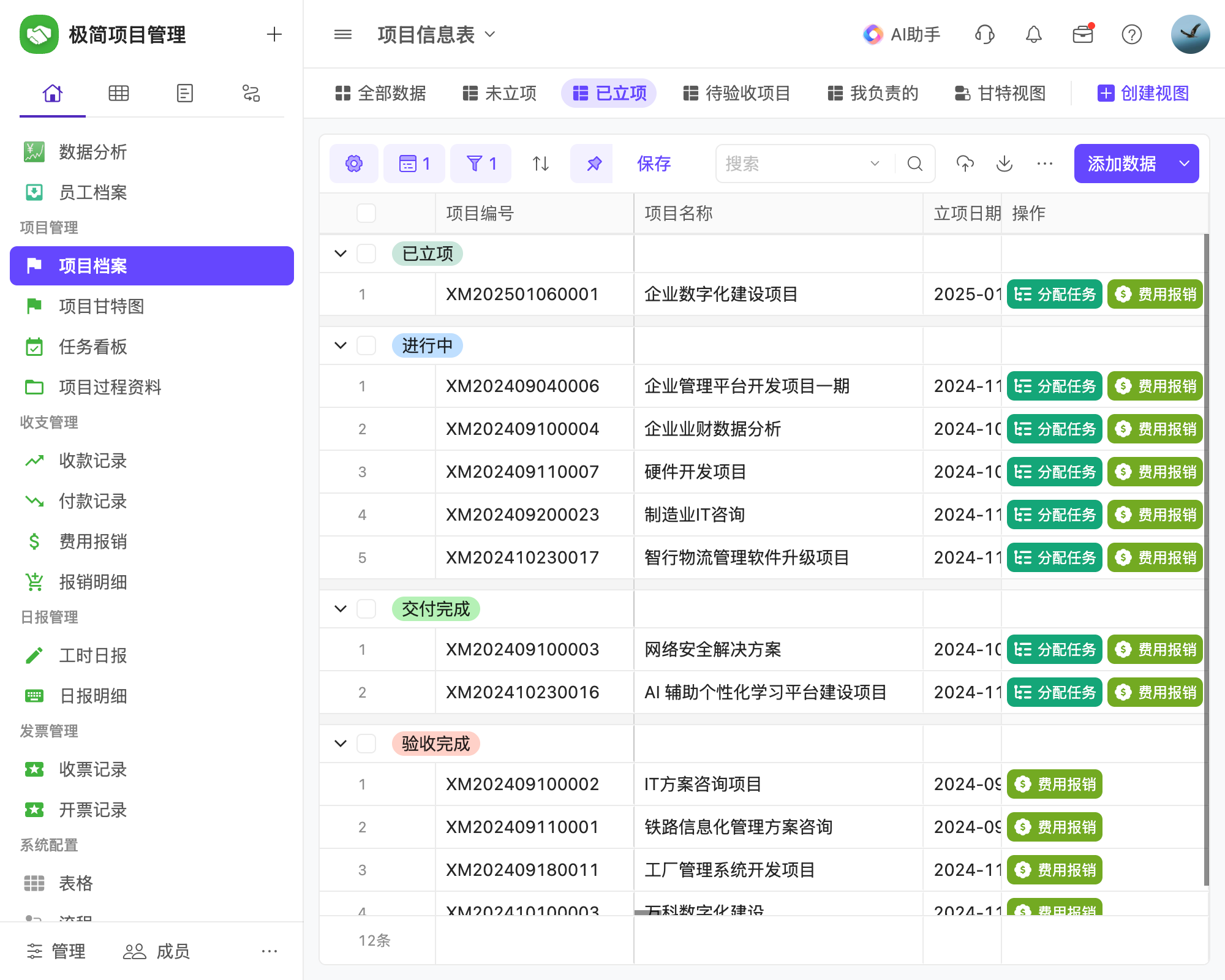The height and width of the screenshot is (980, 1225).
Task: Open the 添加数据 dropdown arrow
Action: 1183,164
